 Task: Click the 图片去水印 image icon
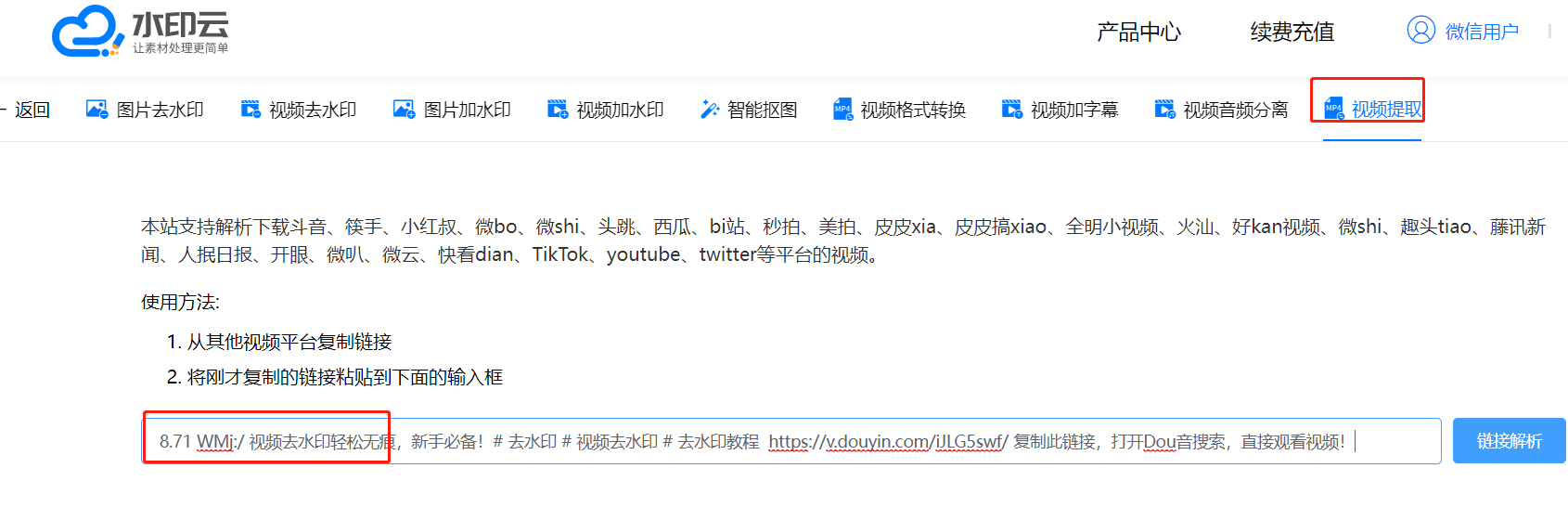96,110
